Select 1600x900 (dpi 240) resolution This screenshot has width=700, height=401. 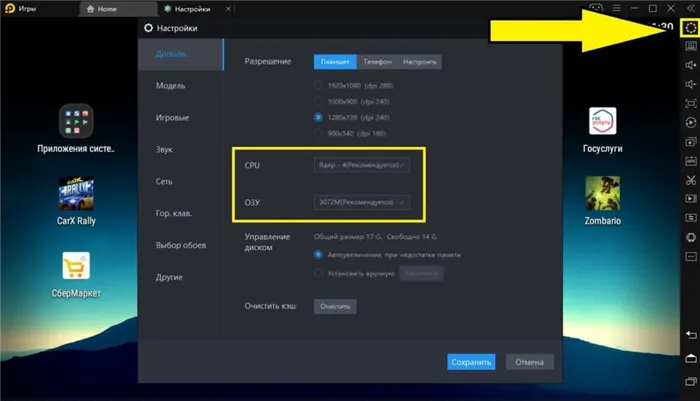[x=318, y=101]
